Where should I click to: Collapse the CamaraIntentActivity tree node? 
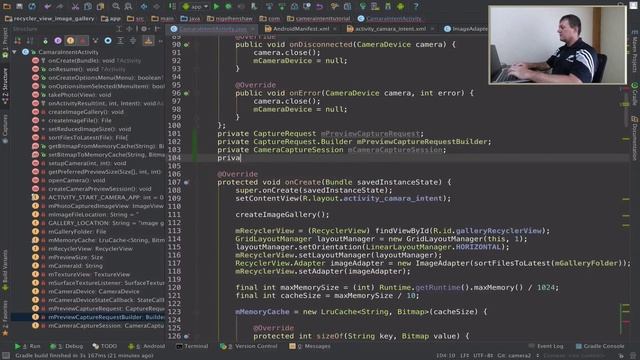point(15,52)
